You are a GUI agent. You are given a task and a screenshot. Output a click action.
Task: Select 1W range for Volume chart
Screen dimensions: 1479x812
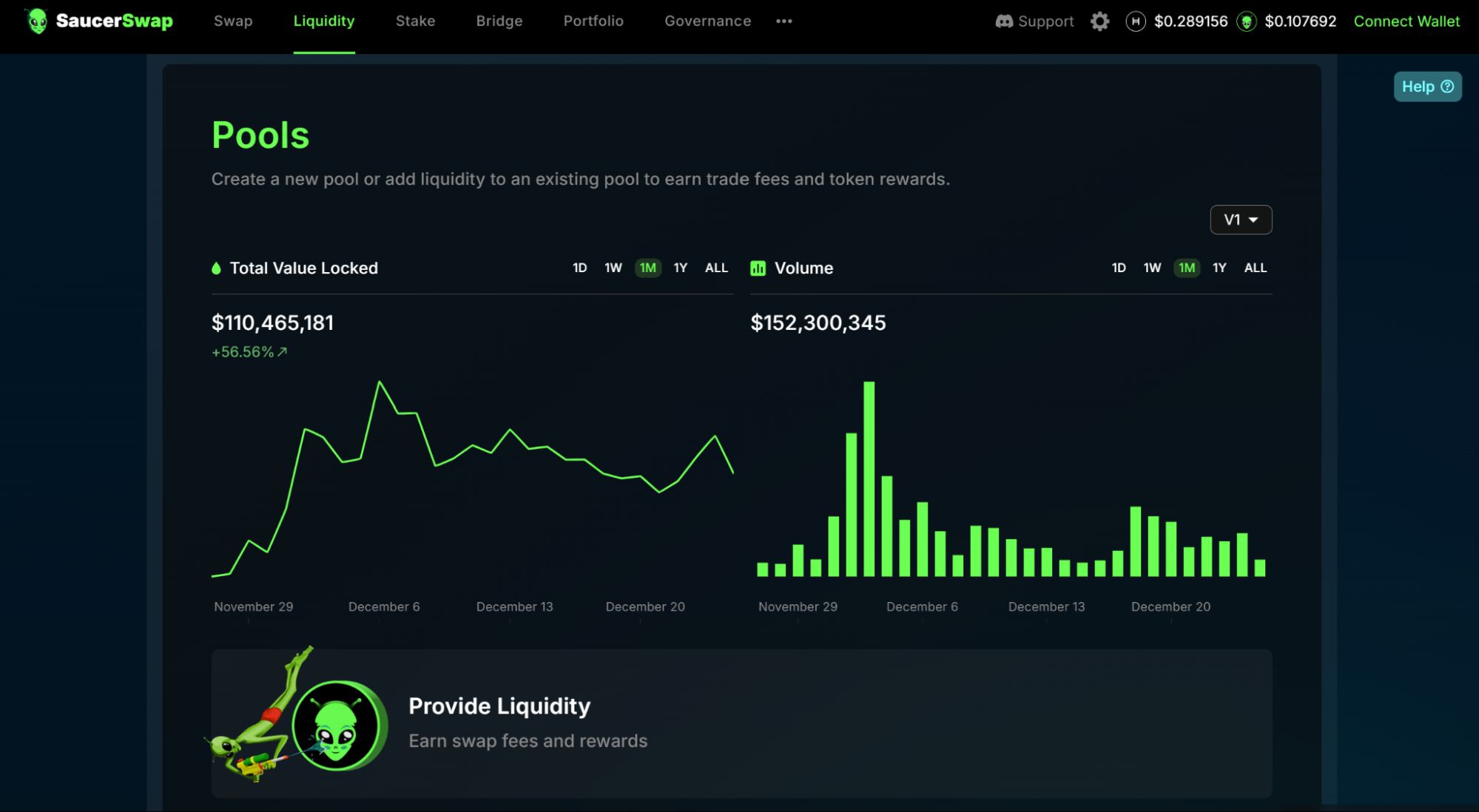pyautogui.click(x=1152, y=268)
